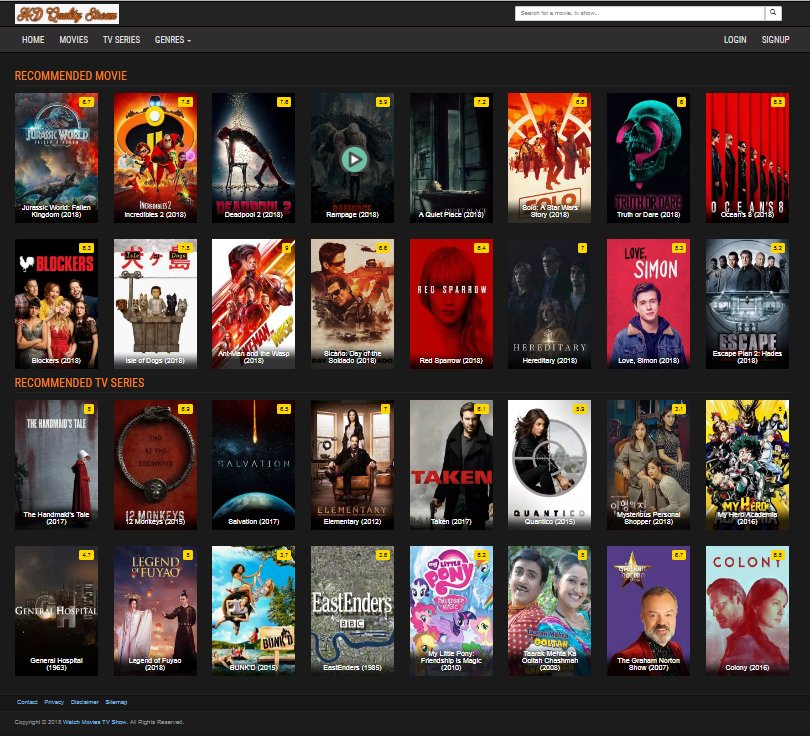Open the TV Series section
This screenshot has height=736, width=810.
121,40
